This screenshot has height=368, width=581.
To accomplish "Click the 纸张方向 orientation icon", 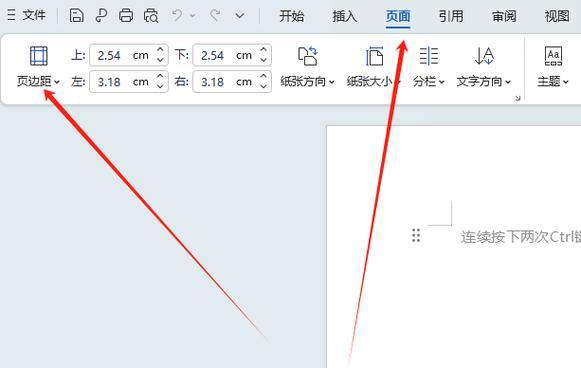I will [308, 56].
